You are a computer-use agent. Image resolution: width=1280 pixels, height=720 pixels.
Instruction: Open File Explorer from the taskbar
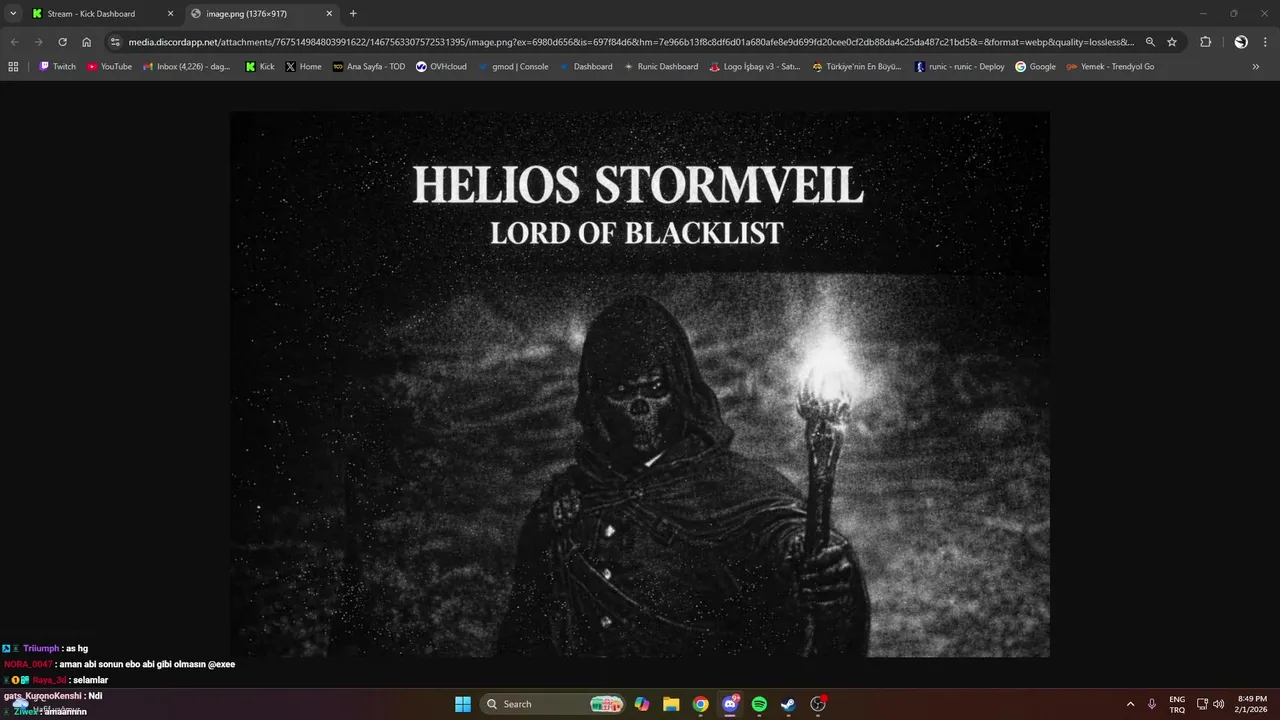tap(671, 704)
